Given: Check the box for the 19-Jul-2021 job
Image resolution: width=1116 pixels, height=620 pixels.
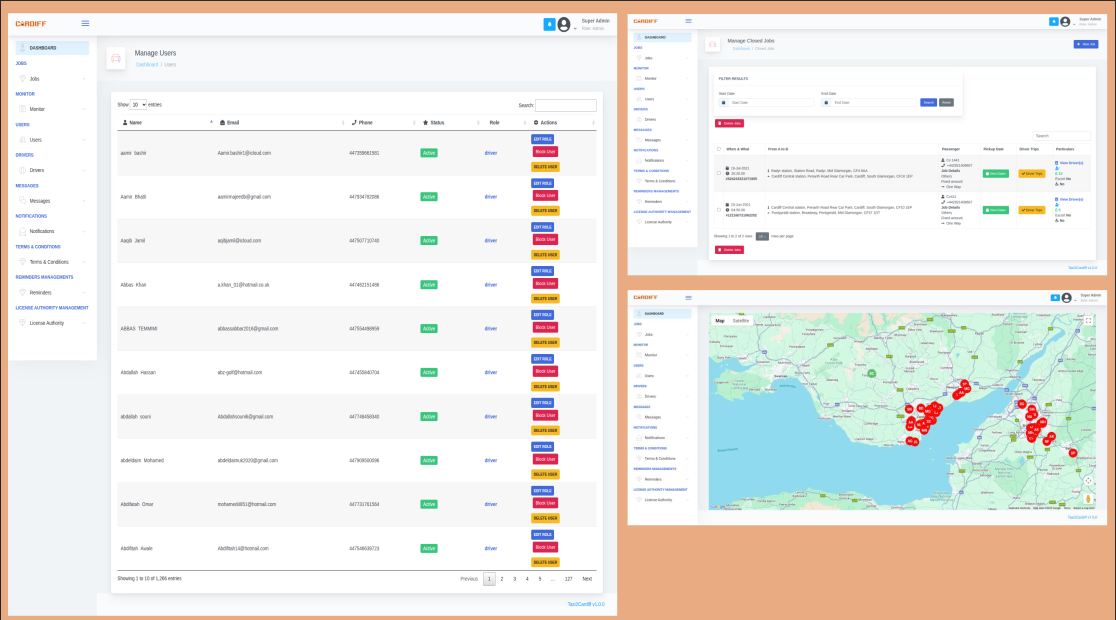Looking at the screenshot, I should 719,172.
